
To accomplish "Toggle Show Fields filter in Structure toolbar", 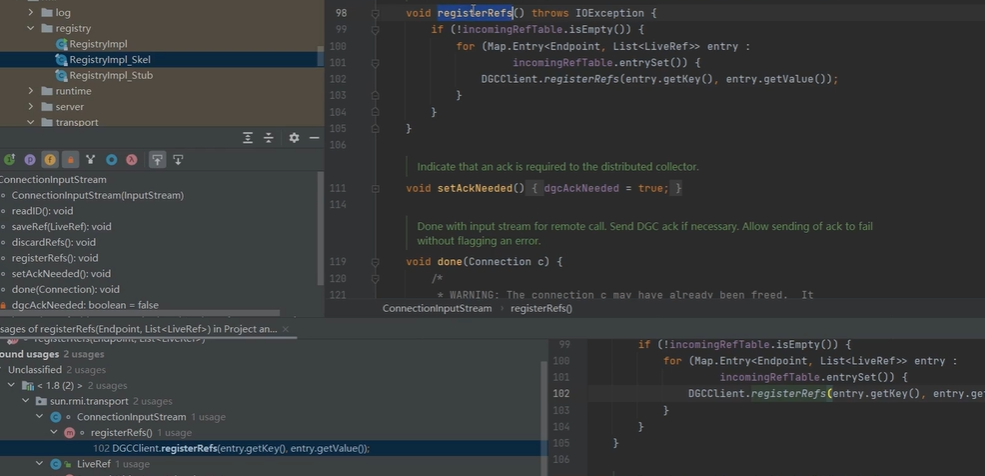I will click(50, 160).
